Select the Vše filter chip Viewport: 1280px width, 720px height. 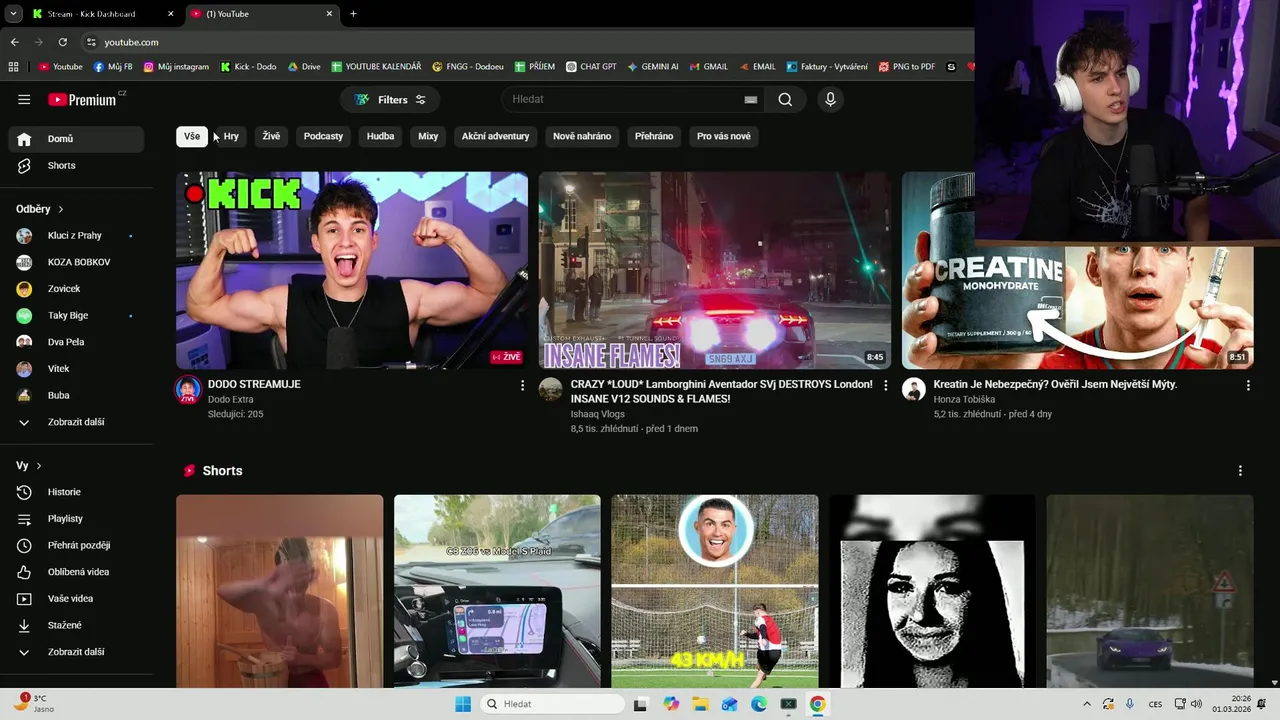pyautogui.click(x=192, y=136)
